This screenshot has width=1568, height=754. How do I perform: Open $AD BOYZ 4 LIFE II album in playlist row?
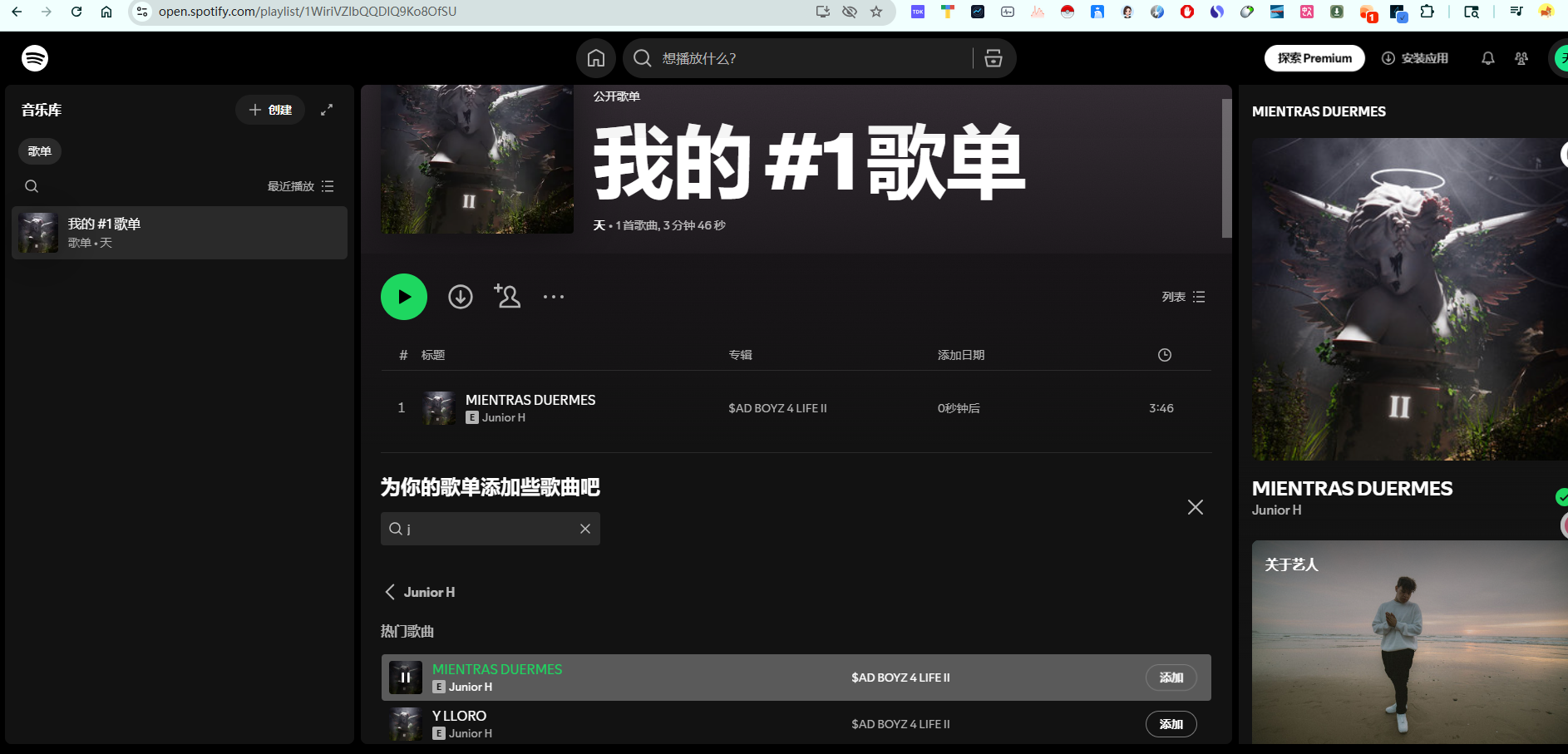777,408
